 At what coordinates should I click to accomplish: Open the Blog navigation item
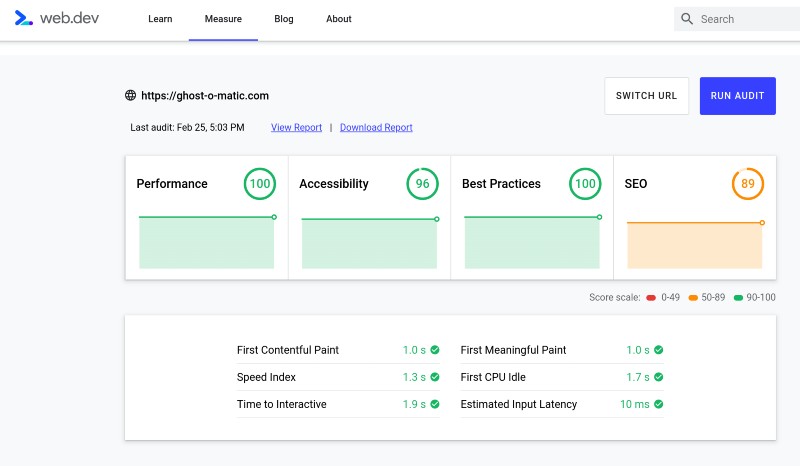click(284, 19)
